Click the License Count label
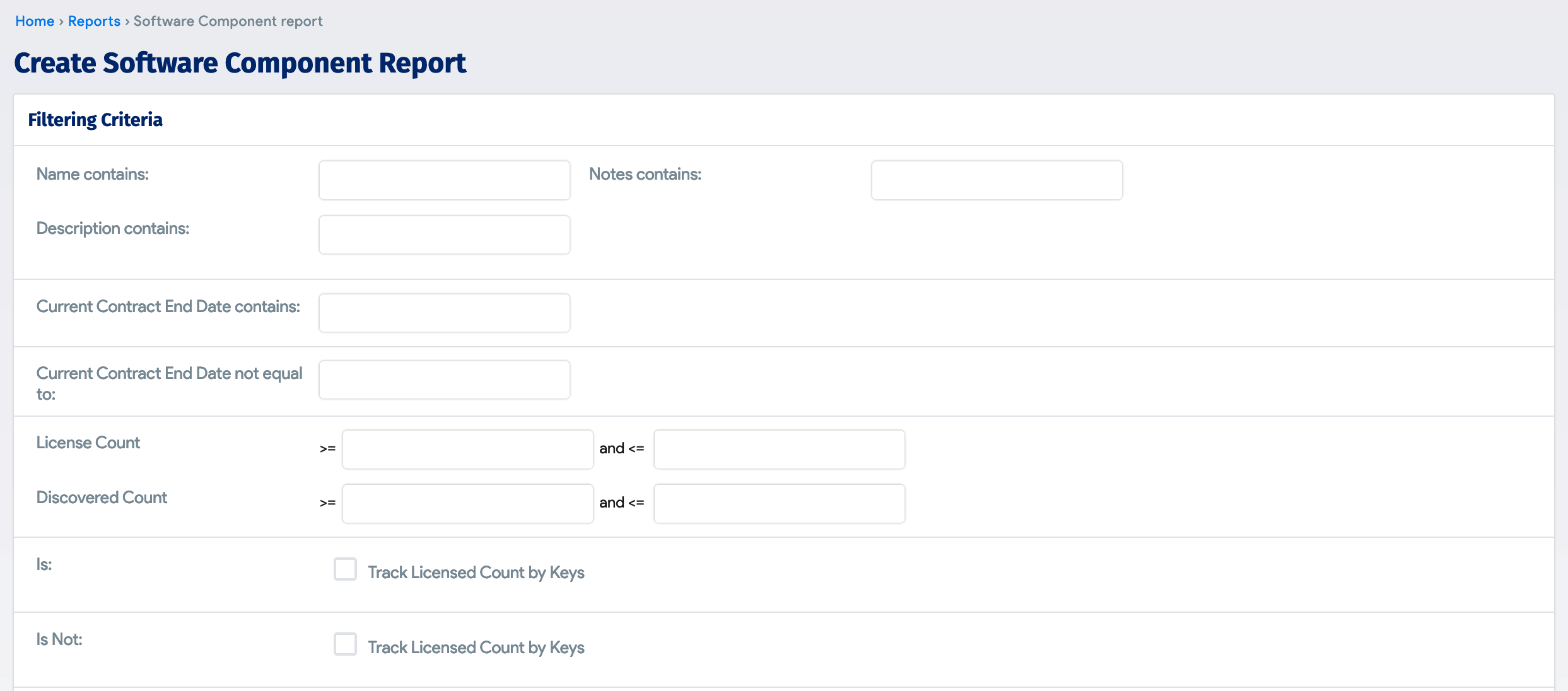The image size is (1568, 691). tap(88, 443)
